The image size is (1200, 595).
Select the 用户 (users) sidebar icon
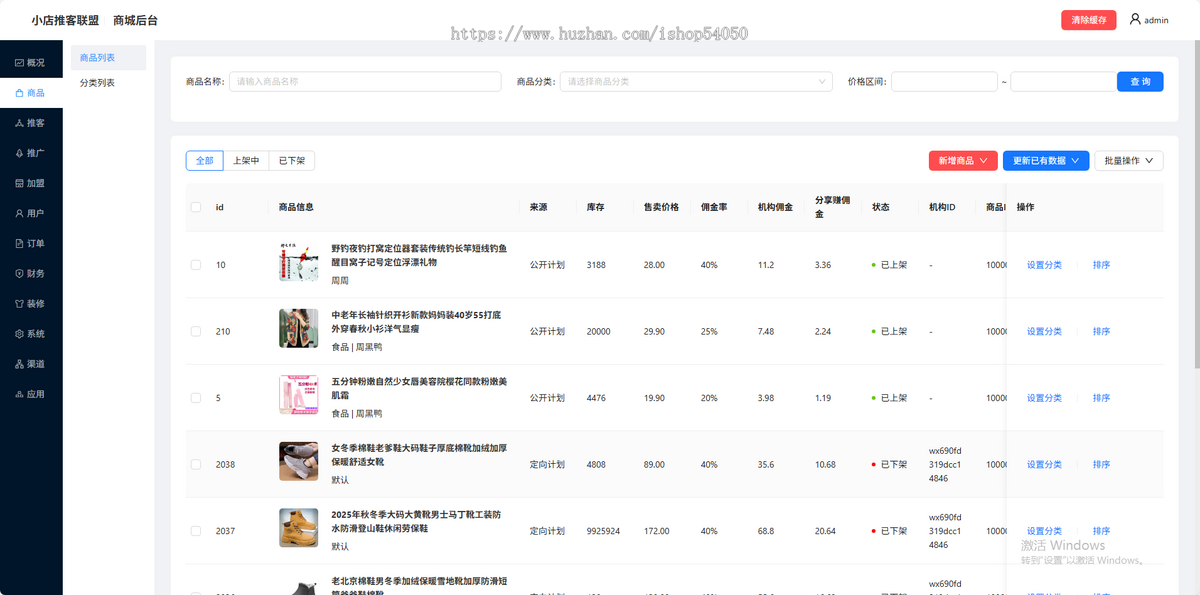point(31,212)
